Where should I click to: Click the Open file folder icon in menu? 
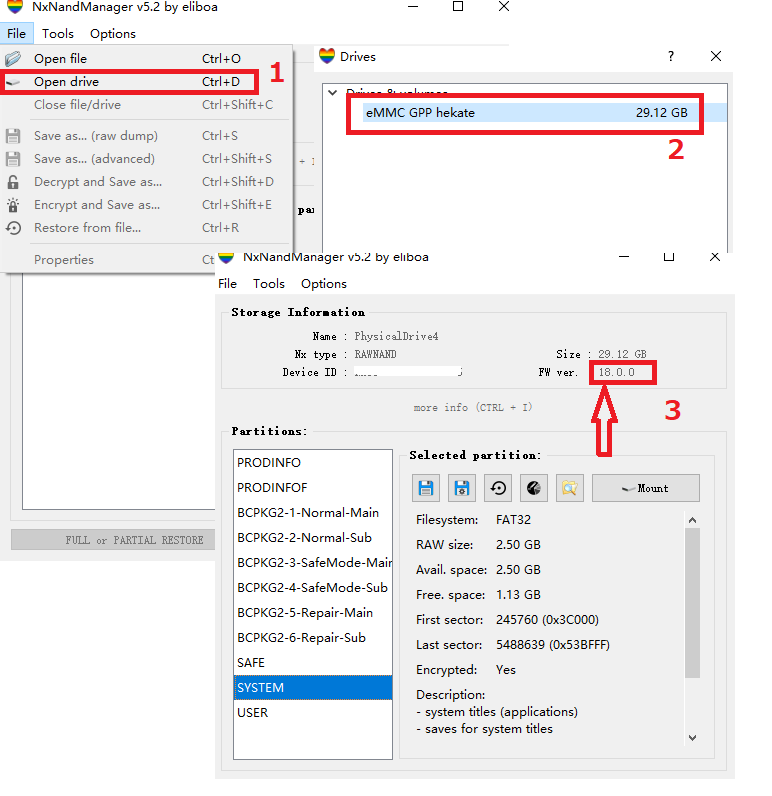click(13, 59)
